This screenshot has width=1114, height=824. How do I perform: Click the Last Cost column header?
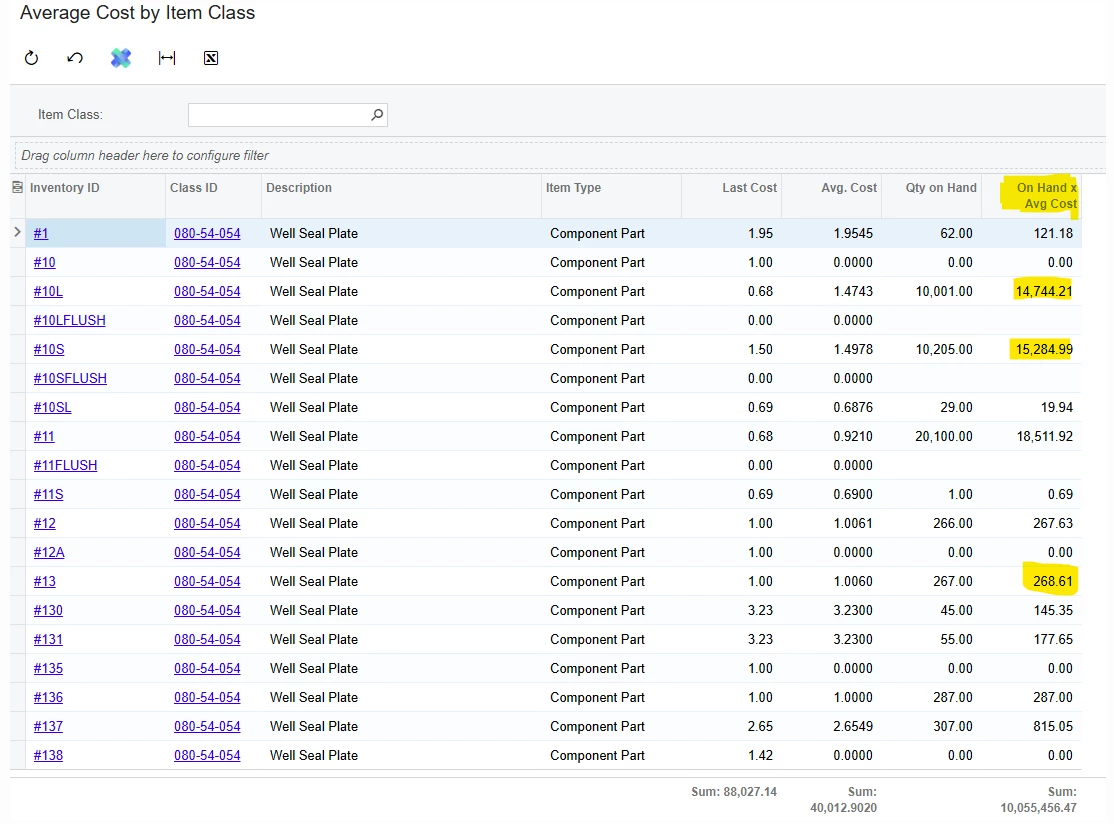750,188
